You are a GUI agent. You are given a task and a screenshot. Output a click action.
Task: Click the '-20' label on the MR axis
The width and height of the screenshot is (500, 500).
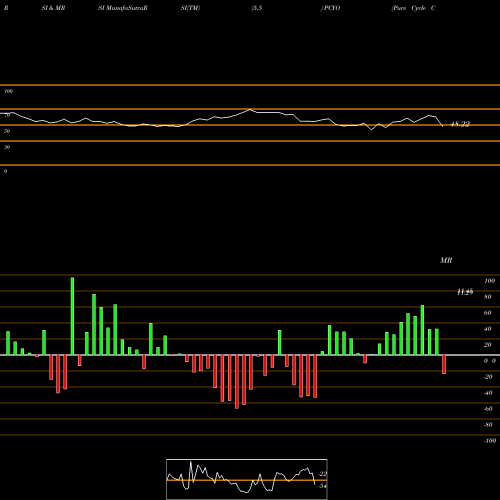(488, 377)
